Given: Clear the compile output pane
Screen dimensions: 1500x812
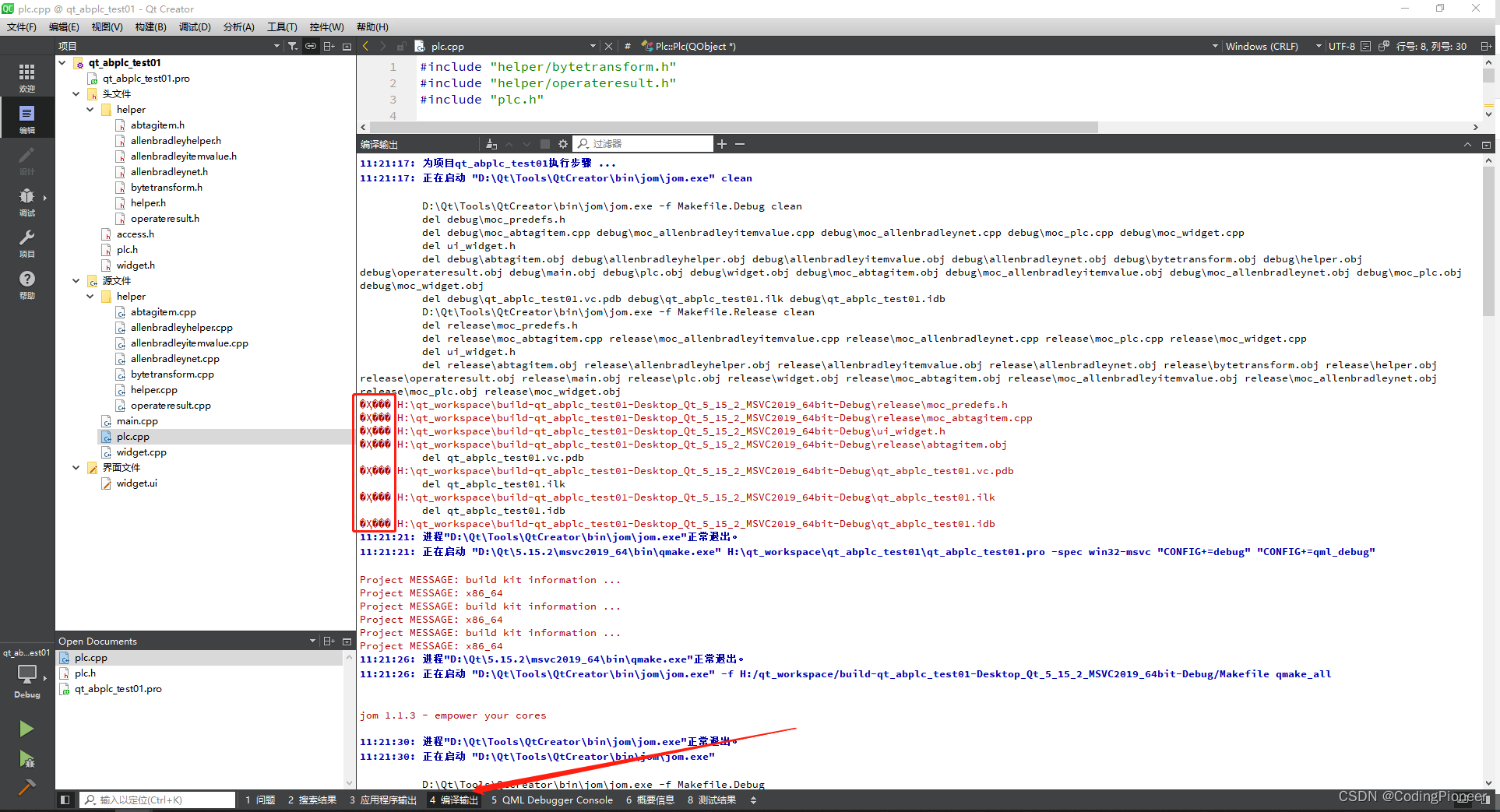Looking at the screenshot, I should click(x=491, y=144).
